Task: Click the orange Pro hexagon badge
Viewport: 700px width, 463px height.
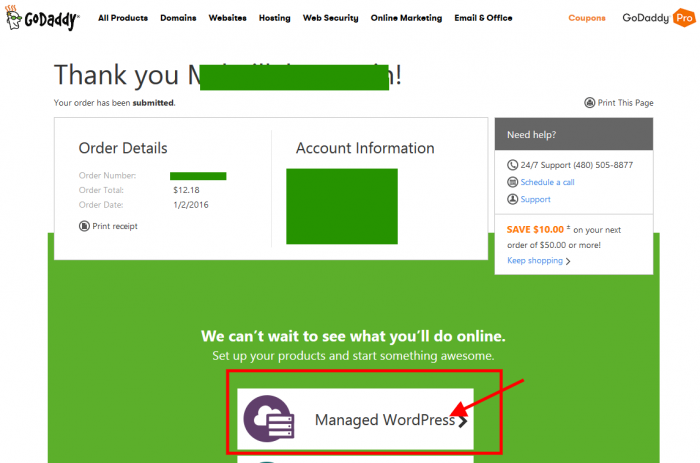Action: tap(684, 18)
